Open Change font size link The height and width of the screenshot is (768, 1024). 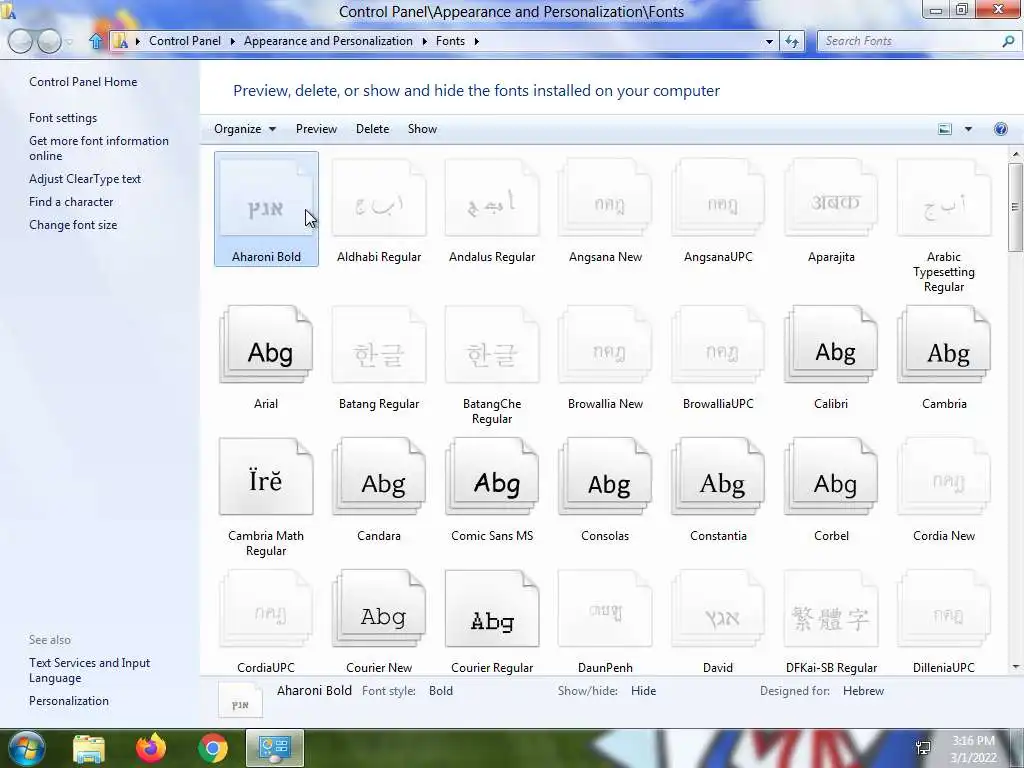(73, 225)
